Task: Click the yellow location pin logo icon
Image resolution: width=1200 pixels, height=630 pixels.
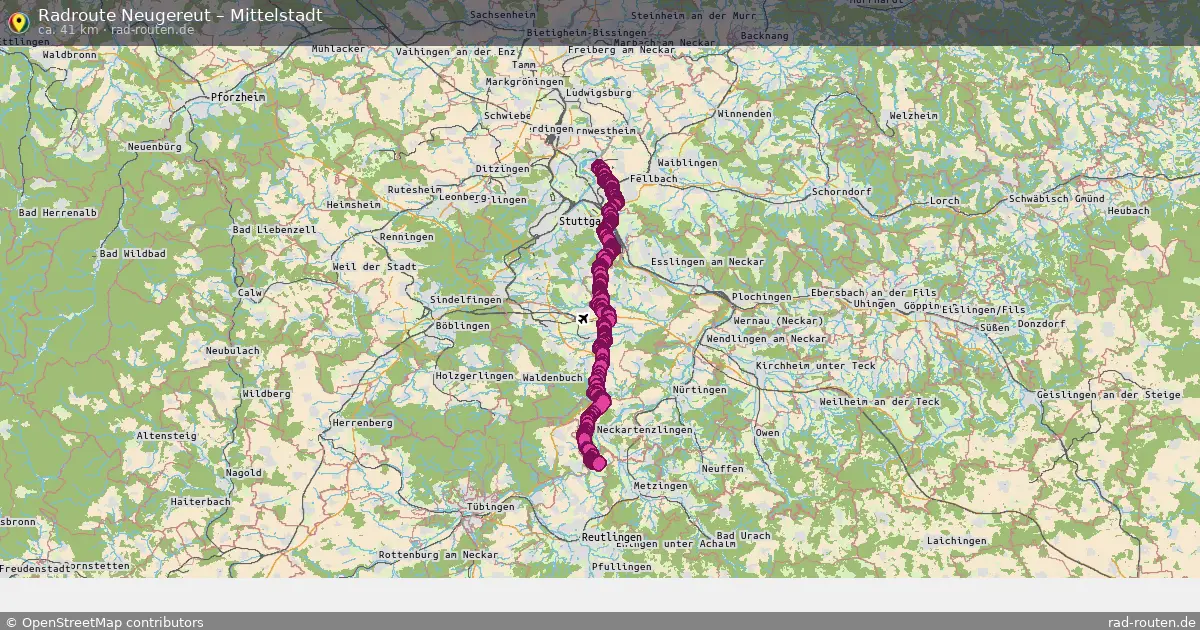Action: pos(17,20)
